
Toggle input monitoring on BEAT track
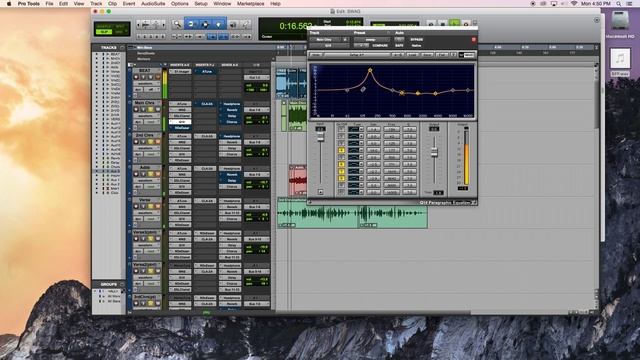(143, 77)
